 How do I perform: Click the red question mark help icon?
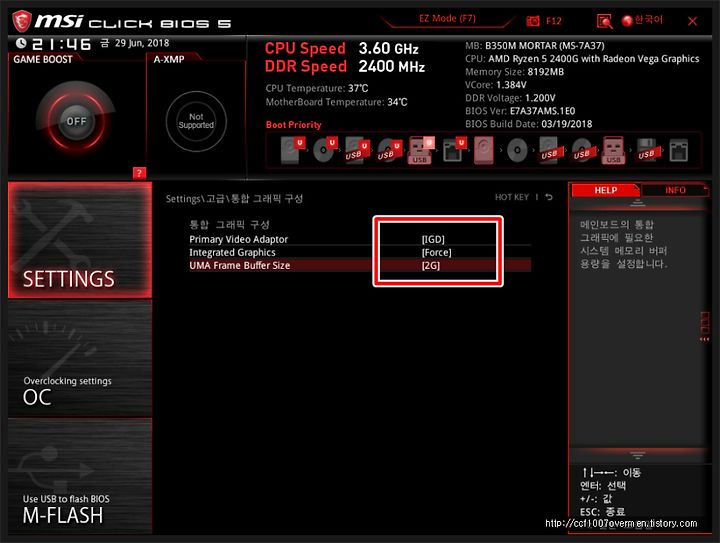click(139, 173)
